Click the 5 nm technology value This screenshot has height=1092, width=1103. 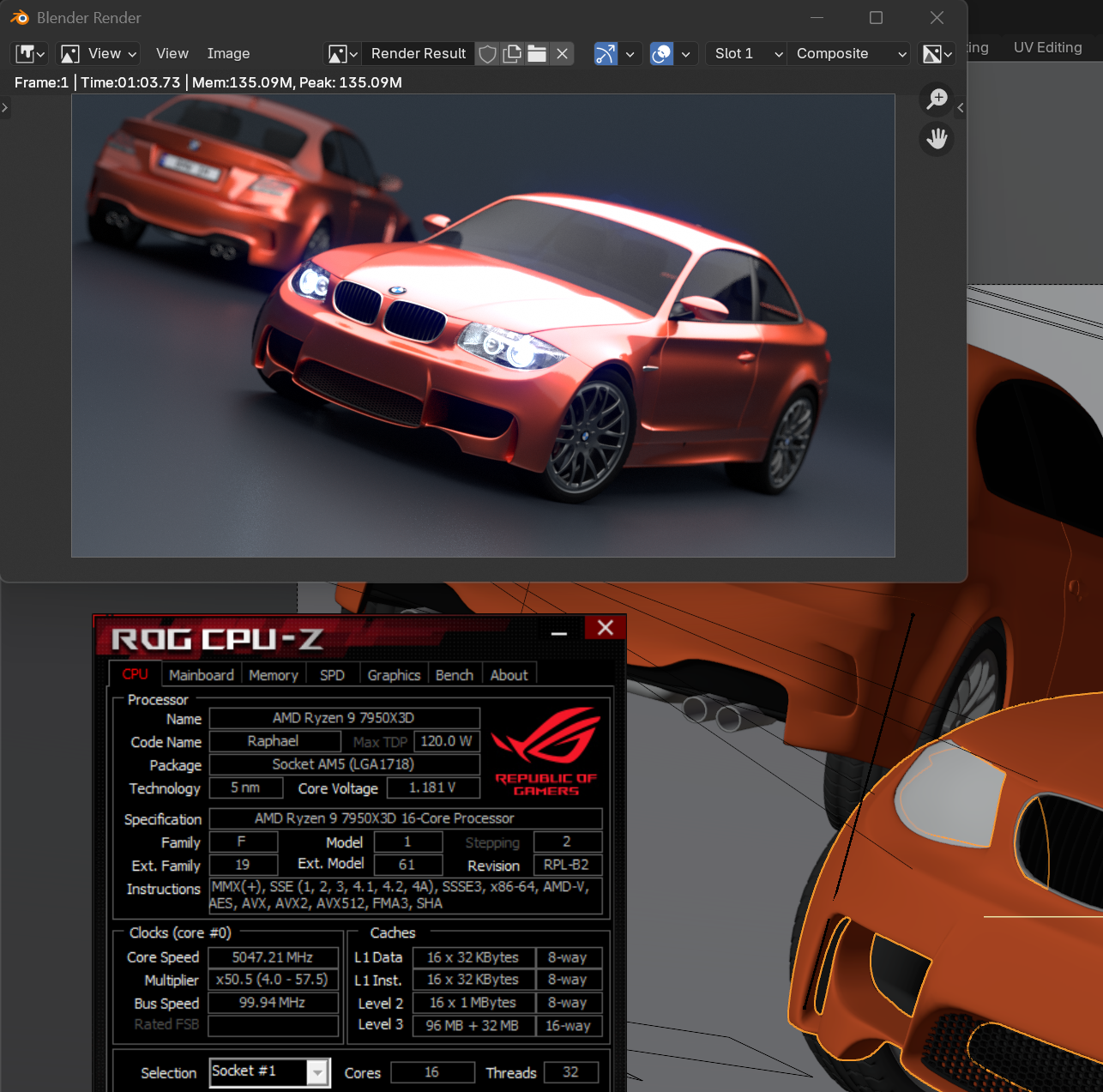point(245,787)
